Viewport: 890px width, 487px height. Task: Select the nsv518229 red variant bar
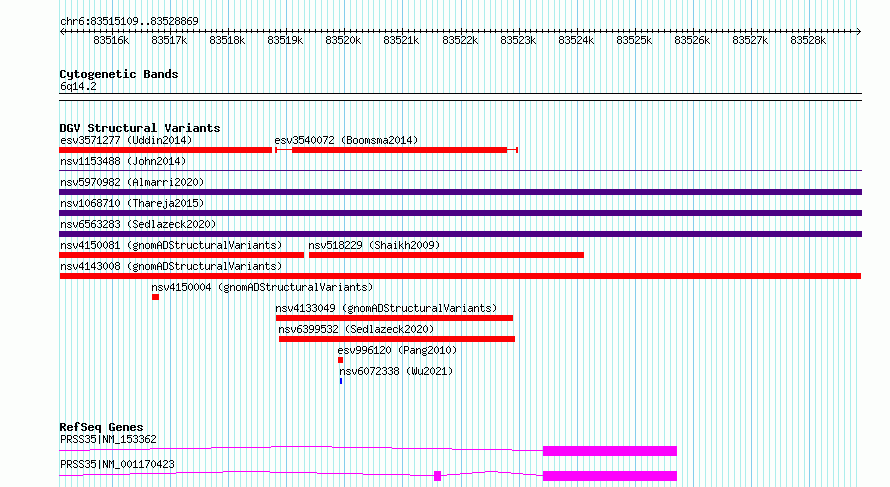(x=446, y=255)
